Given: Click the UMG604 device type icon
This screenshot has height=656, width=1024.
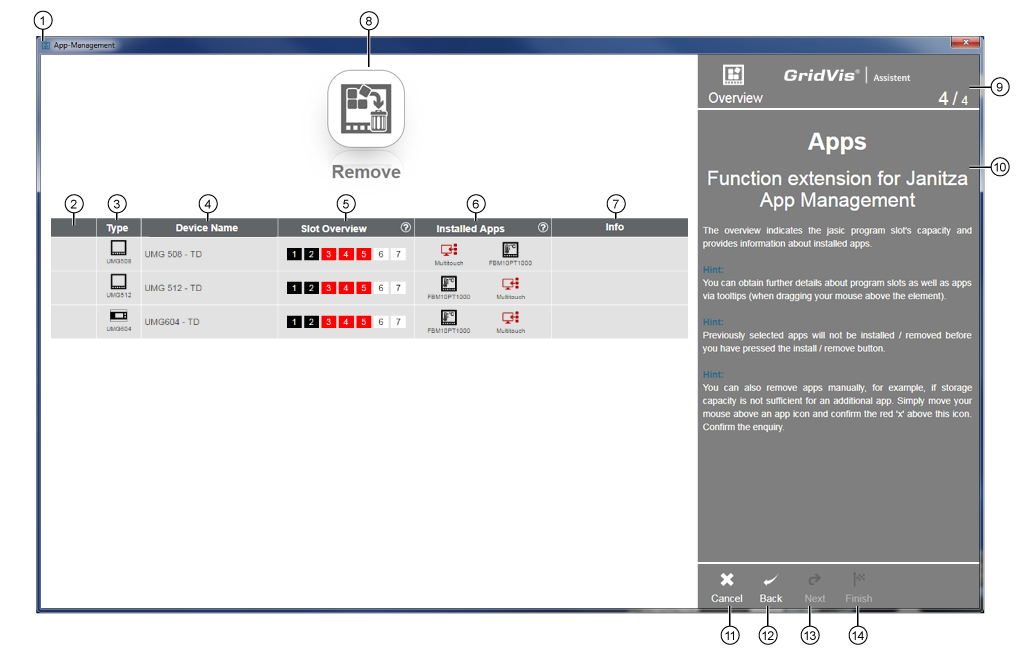Looking at the screenshot, I should pyautogui.click(x=118, y=317).
